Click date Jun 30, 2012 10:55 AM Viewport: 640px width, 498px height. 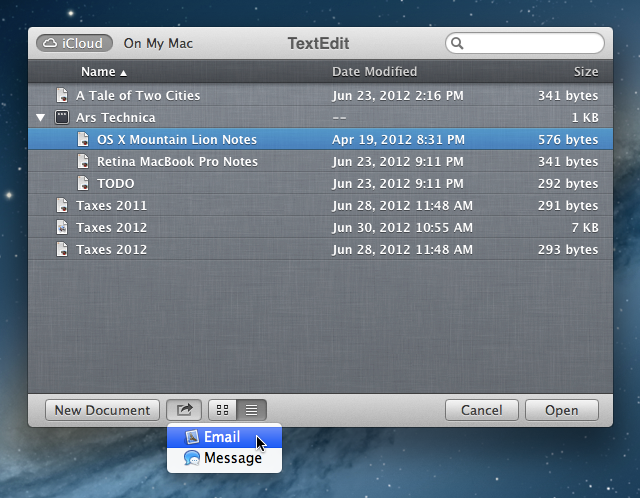click(402, 228)
